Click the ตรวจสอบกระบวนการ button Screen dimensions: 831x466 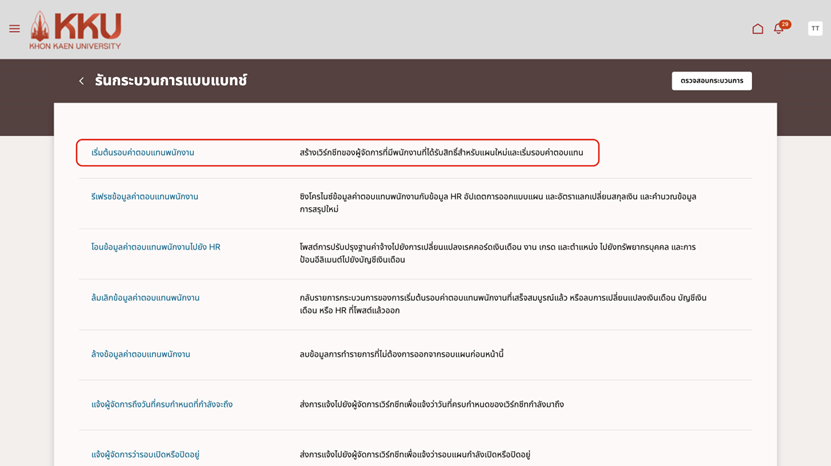[711, 81]
